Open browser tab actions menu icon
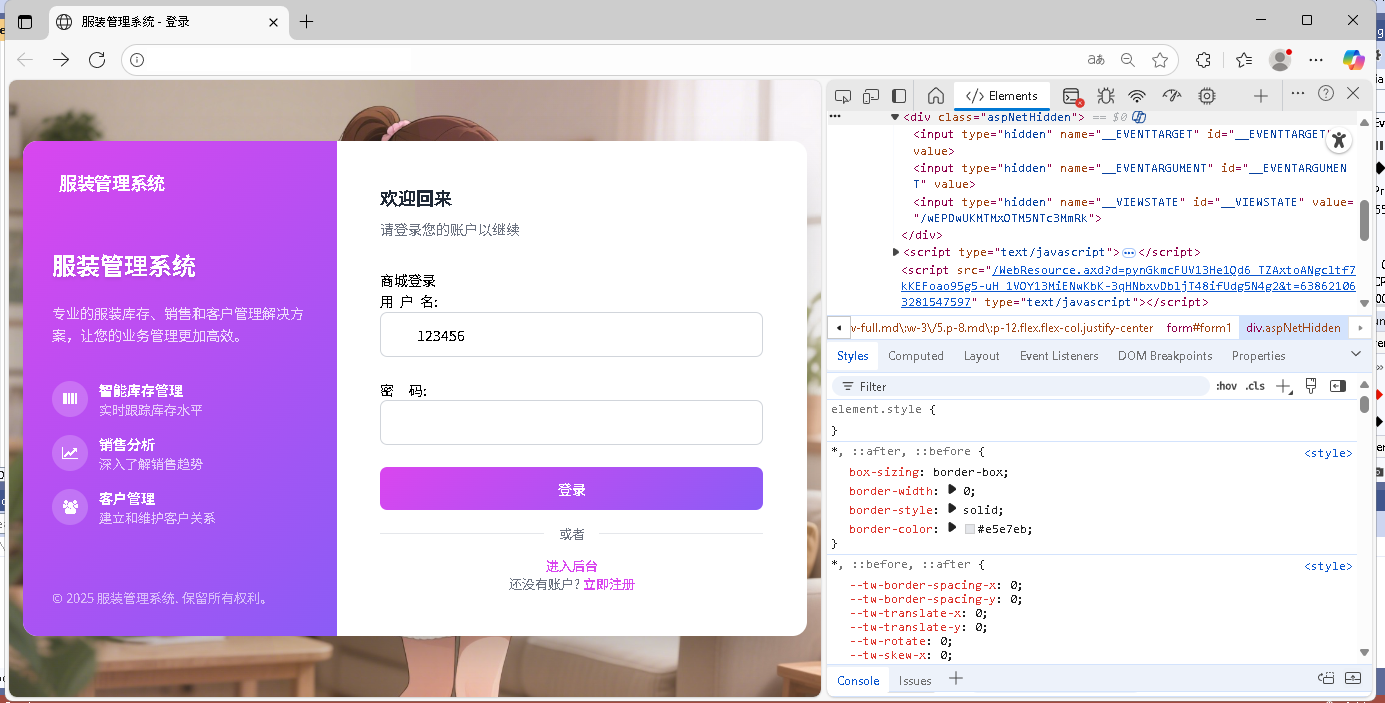Viewport: 1385px width, 703px height. click(25, 21)
